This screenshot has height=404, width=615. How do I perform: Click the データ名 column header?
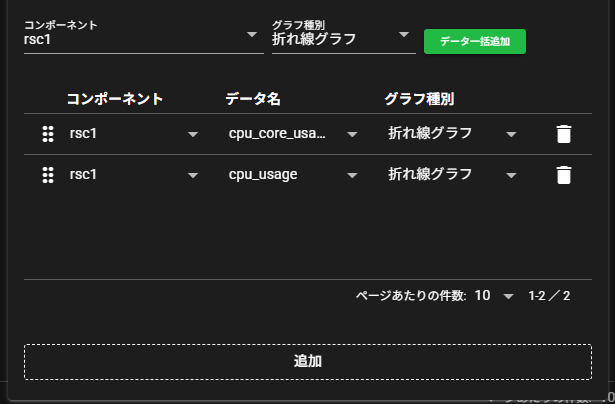click(x=253, y=99)
